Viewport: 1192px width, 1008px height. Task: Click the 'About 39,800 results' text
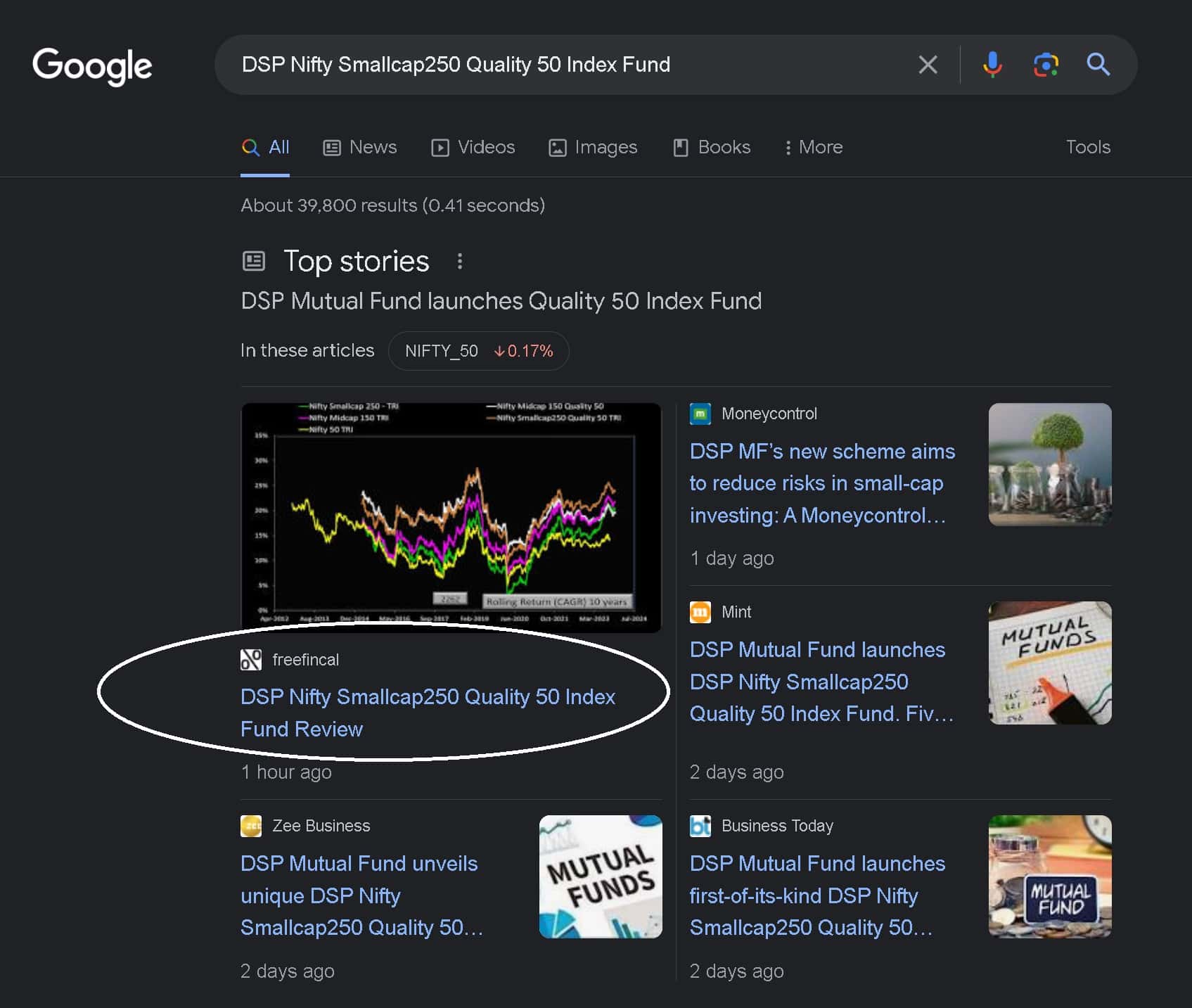click(x=393, y=205)
